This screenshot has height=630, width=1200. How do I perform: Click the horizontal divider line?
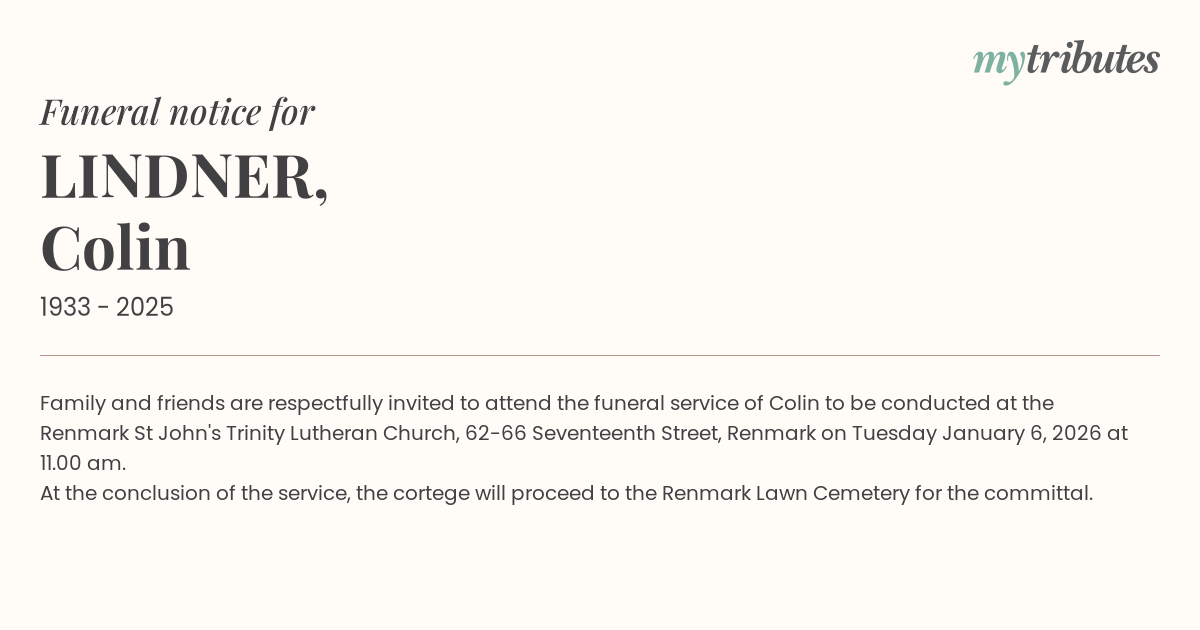click(600, 355)
